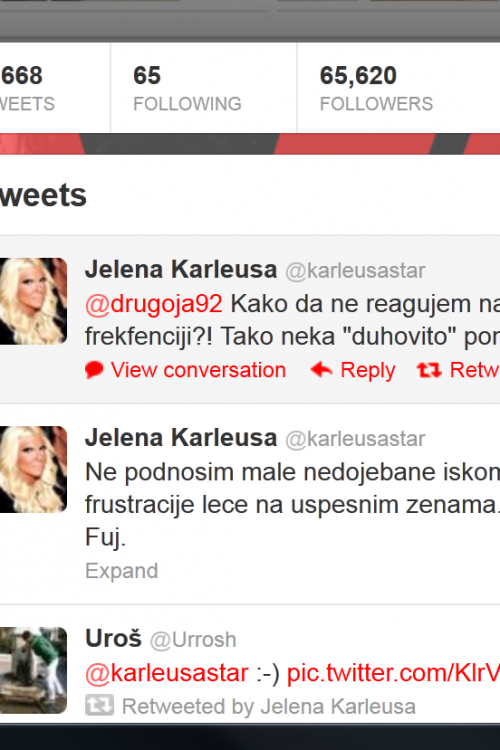Show the Tweets count stat
This screenshot has height=750, width=500.
tap(27, 88)
